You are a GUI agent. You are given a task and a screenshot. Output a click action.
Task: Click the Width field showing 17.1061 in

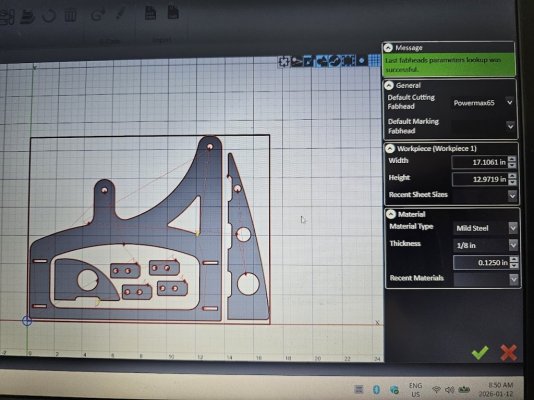[479, 162]
